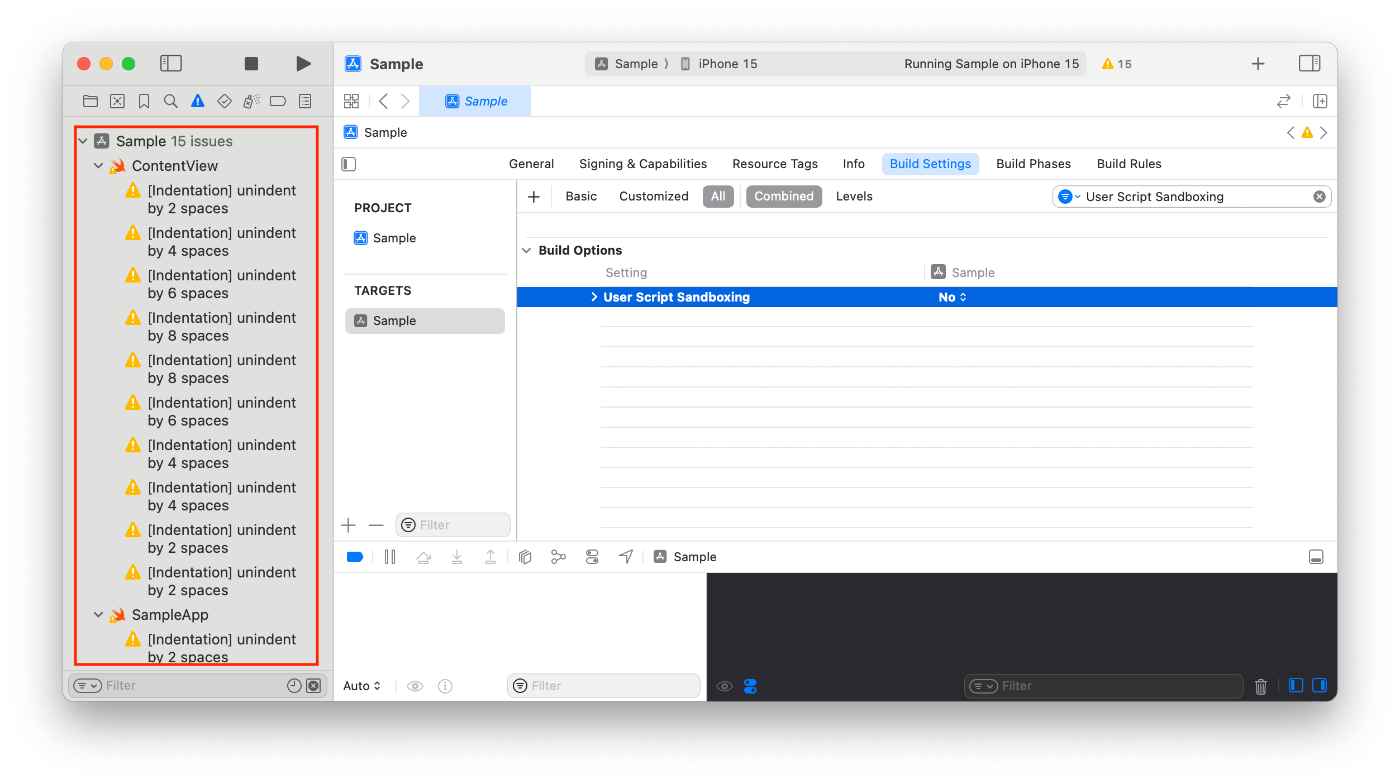Select the Build Settings tab
Viewport: 1400px width, 784px height.
click(930, 164)
